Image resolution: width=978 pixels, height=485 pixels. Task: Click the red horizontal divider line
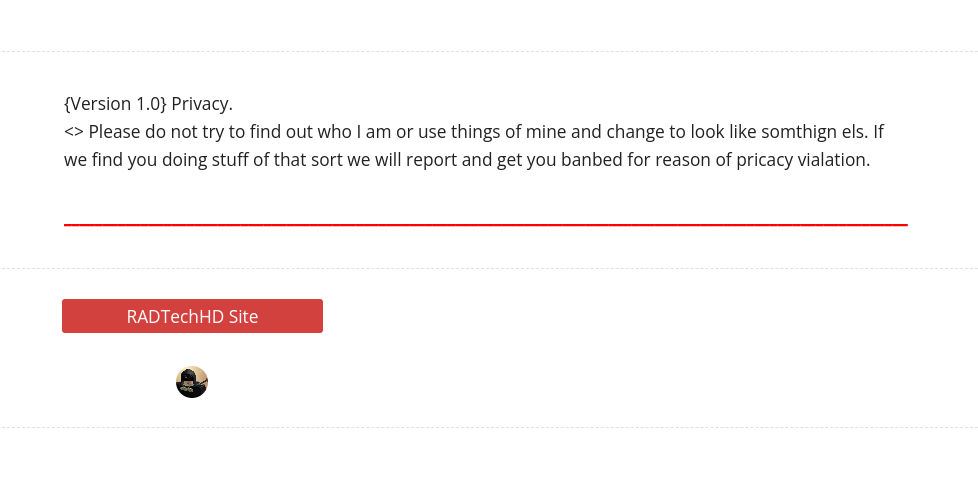[x=485, y=225]
